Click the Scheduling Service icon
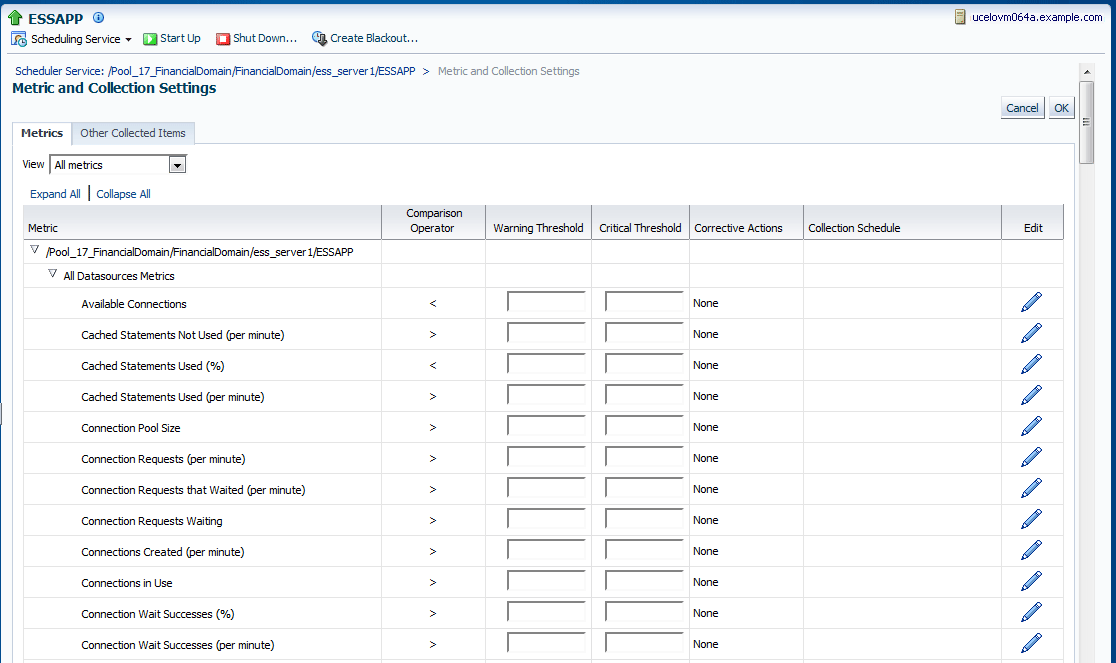This screenshot has height=663, width=1116. 18,38
